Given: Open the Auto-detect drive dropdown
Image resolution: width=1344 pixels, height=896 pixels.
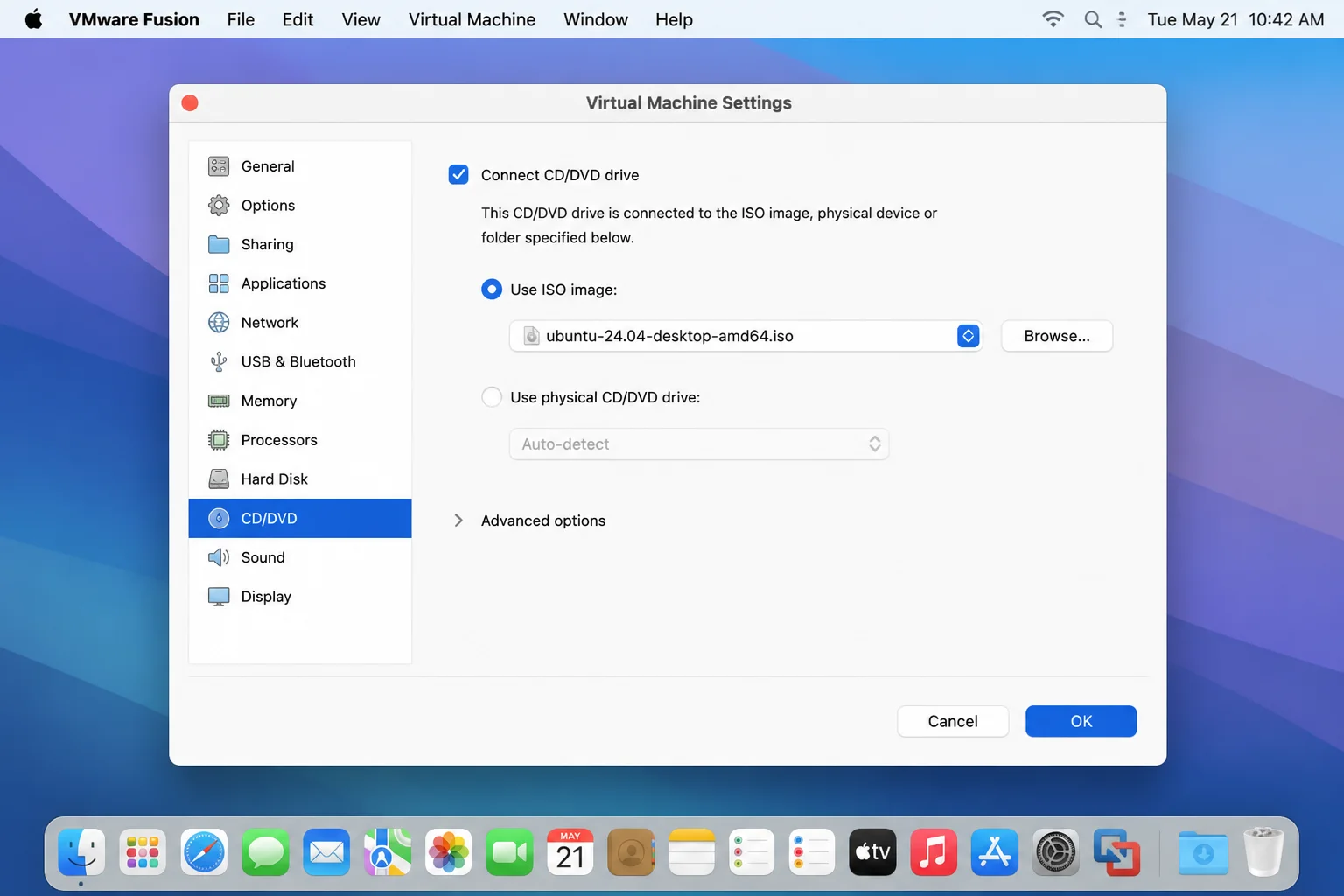Looking at the screenshot, I should point(699,444).
